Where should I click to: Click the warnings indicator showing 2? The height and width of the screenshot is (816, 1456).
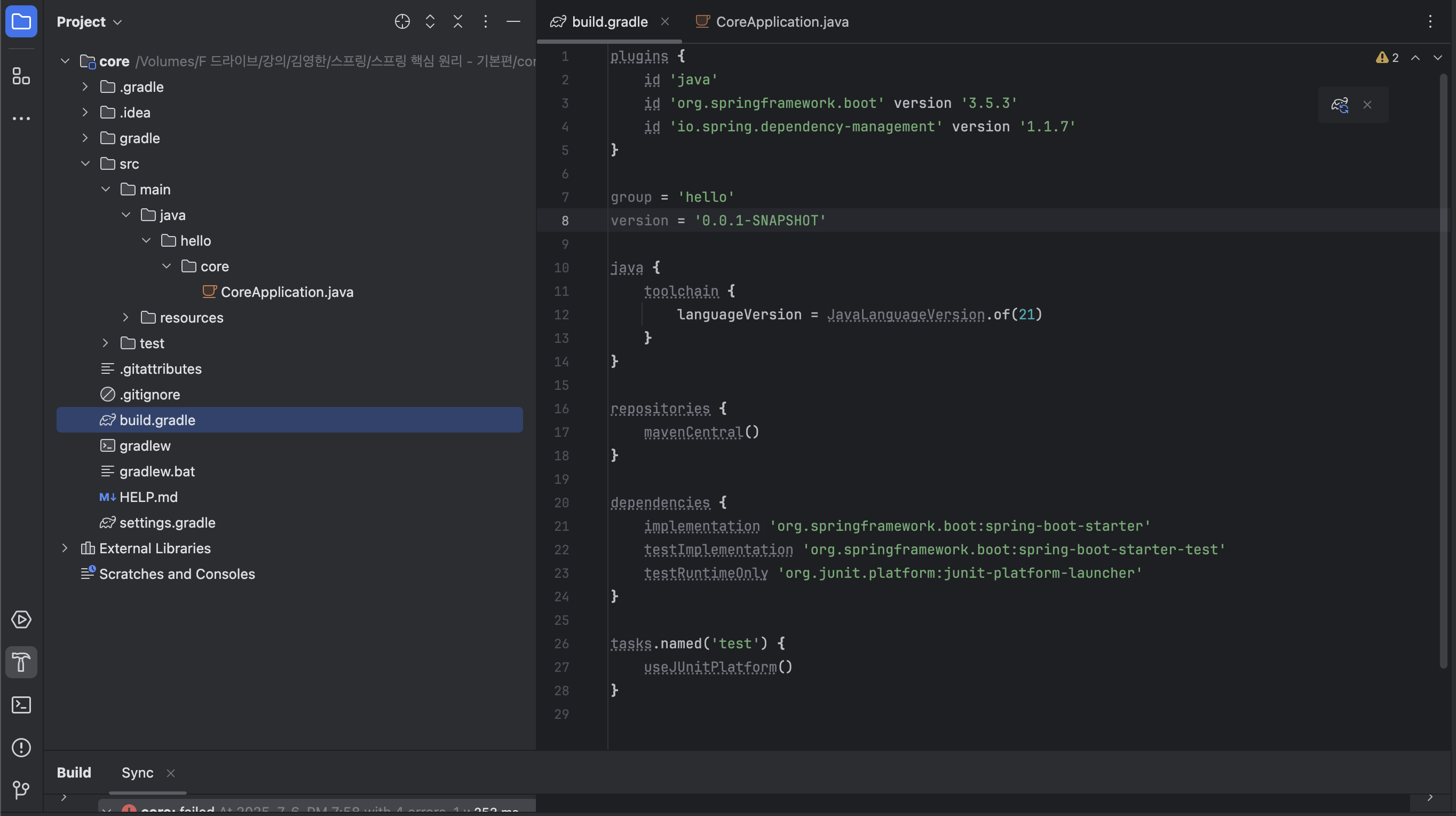tap(1388, 58)
